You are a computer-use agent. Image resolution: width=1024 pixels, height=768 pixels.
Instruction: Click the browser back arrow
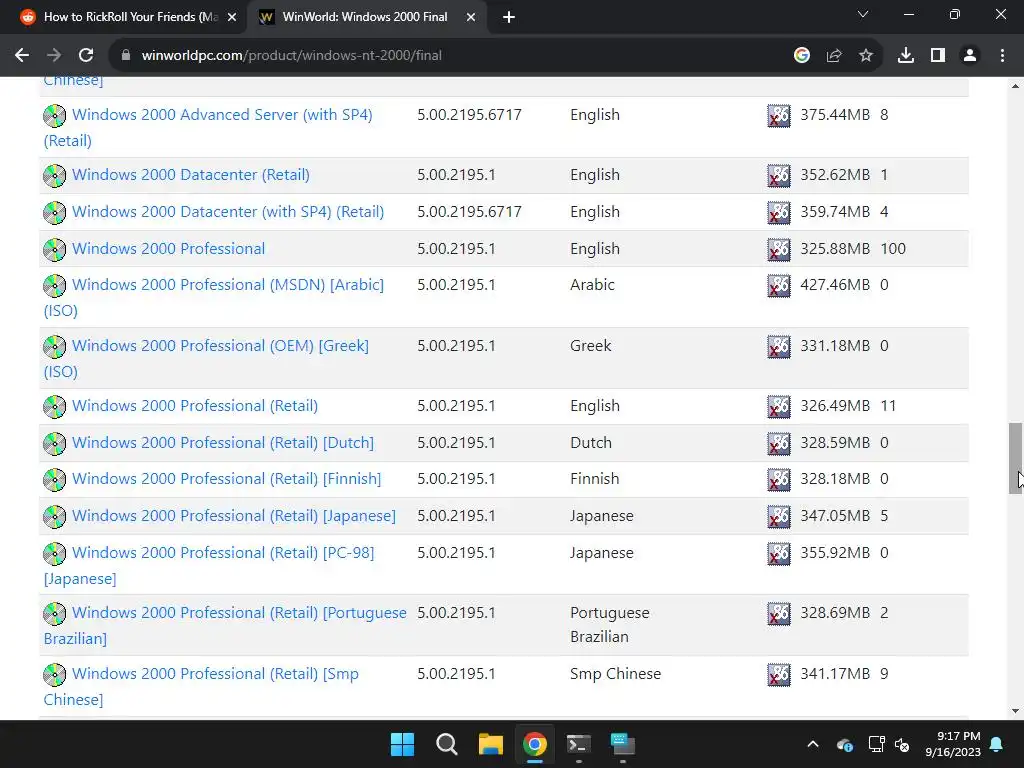pyautogui.click(x=22, y=56)
